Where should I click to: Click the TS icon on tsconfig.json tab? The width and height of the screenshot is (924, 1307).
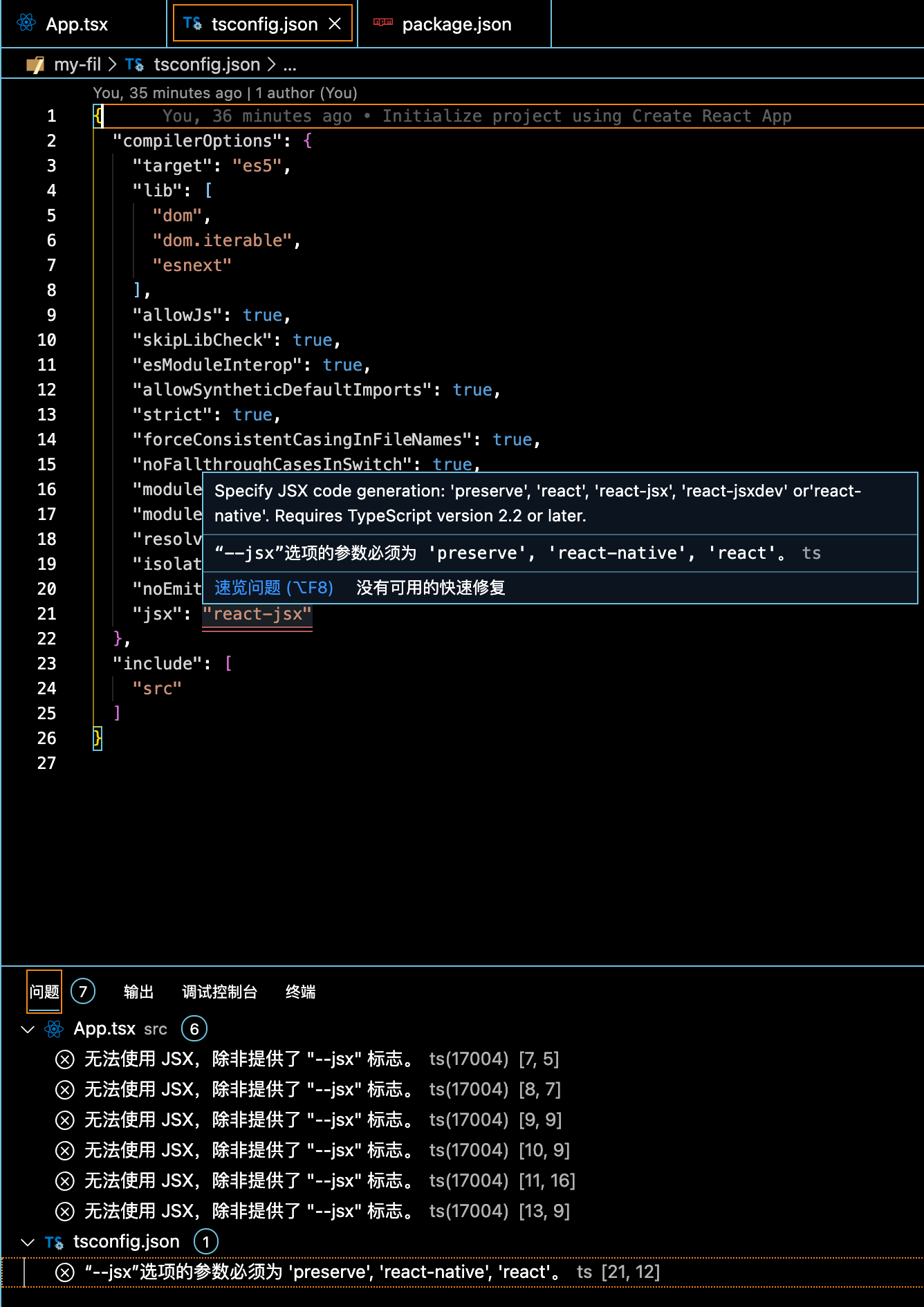pyautogui.click(x=192, y=24)
